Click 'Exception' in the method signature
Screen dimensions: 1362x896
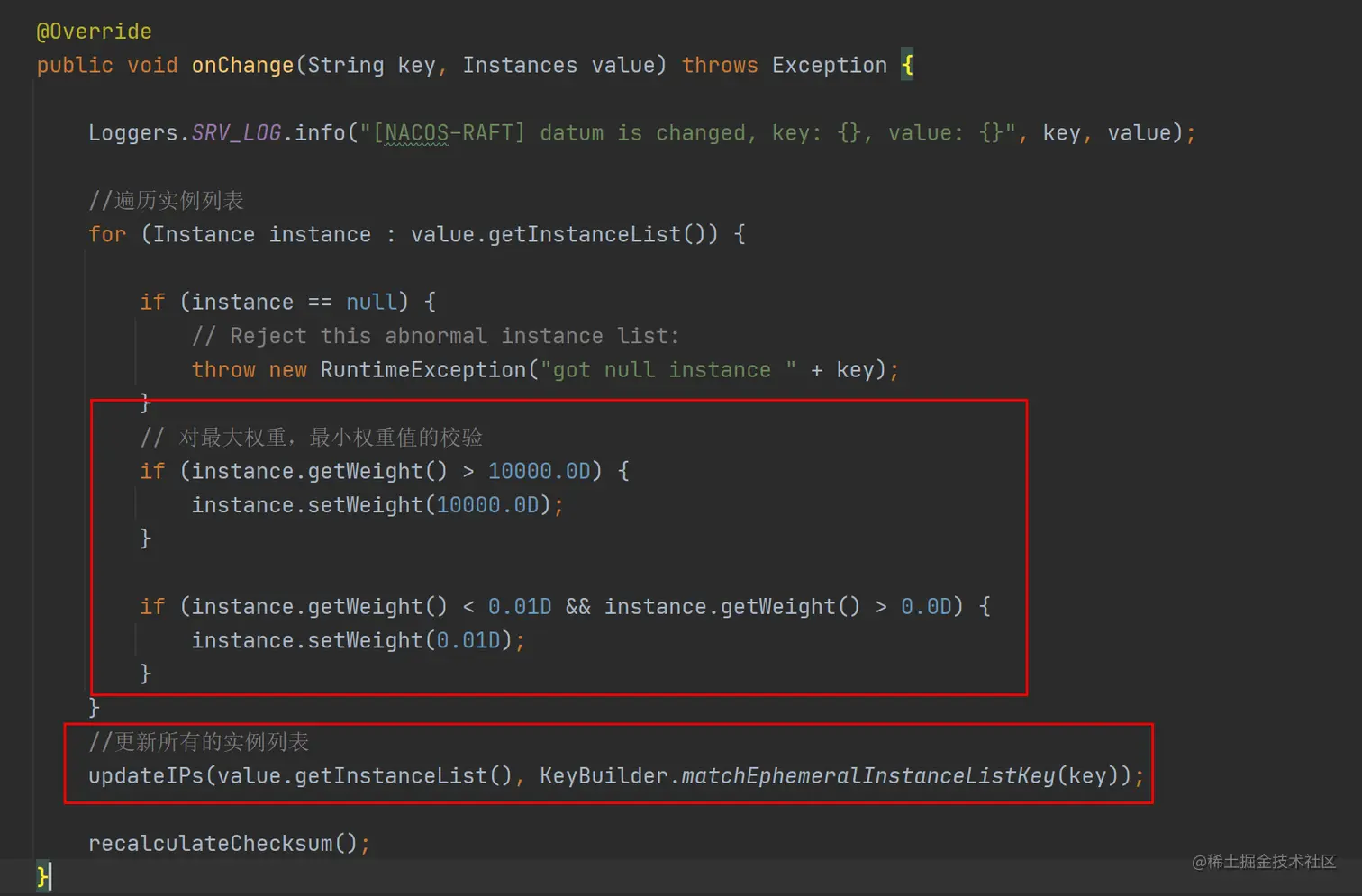(x=830, y=66)
